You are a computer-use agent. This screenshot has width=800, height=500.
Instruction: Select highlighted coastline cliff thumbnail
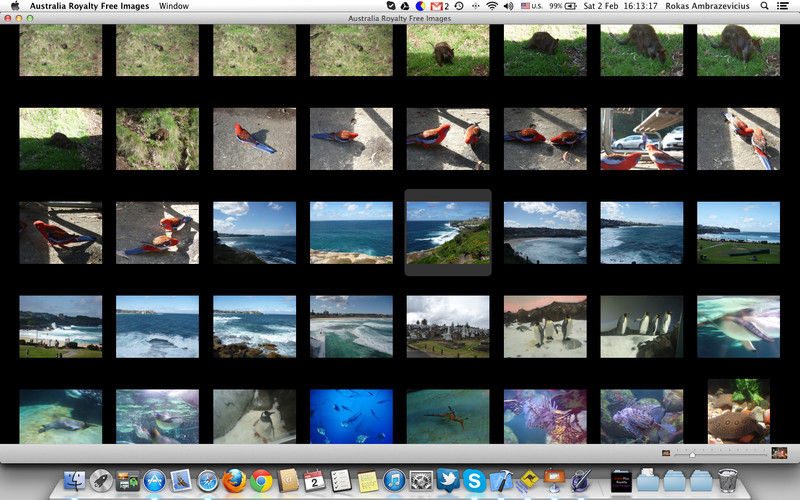pyautogui.click(x=448, y=233)
